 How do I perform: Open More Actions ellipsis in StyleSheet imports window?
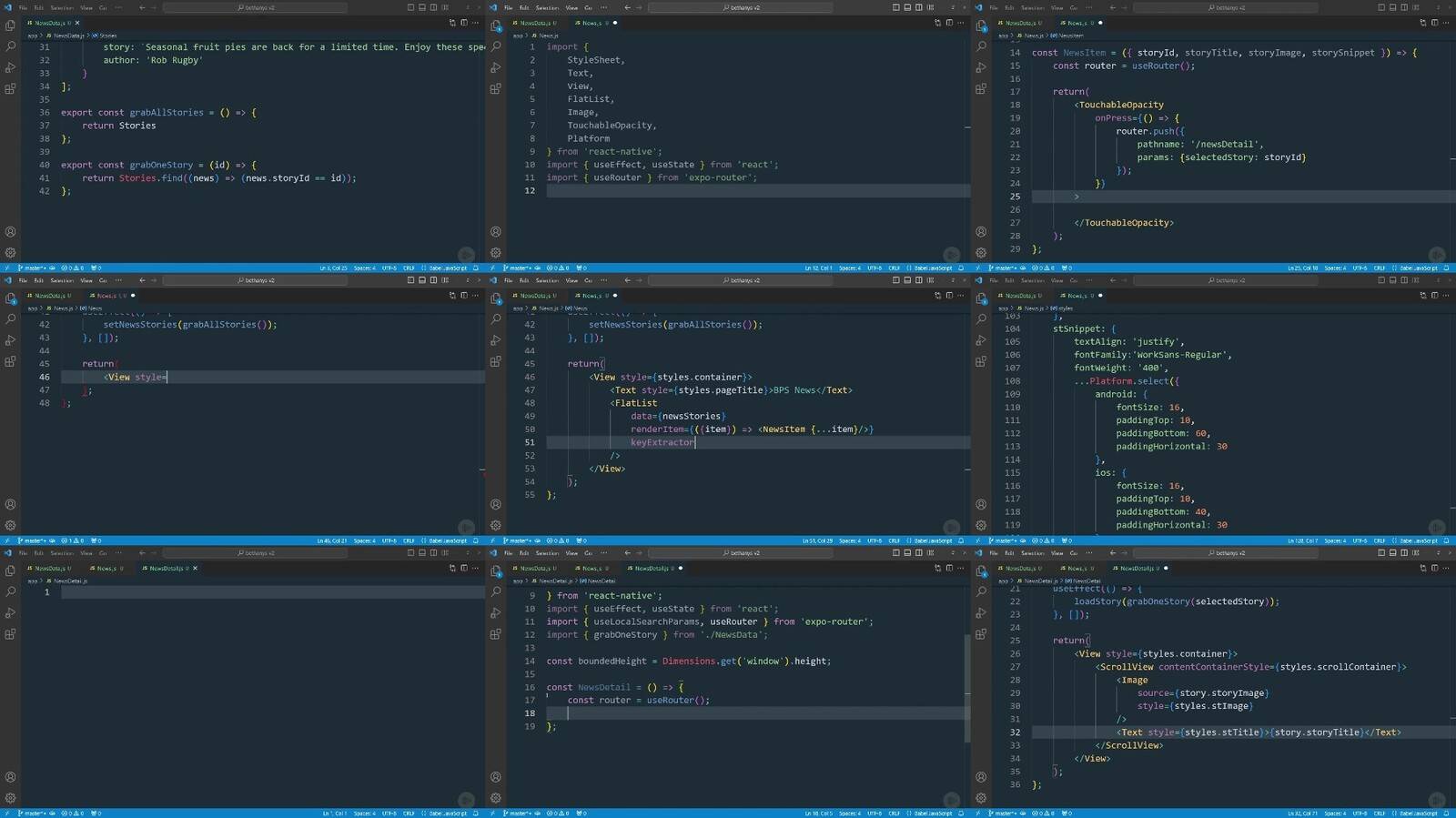[x=961, y=23]
